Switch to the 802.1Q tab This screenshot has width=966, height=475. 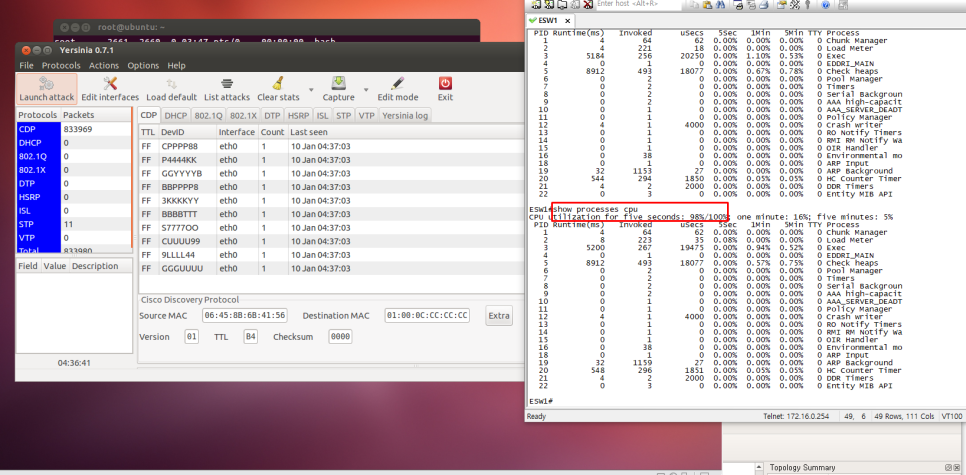(208, 115)
